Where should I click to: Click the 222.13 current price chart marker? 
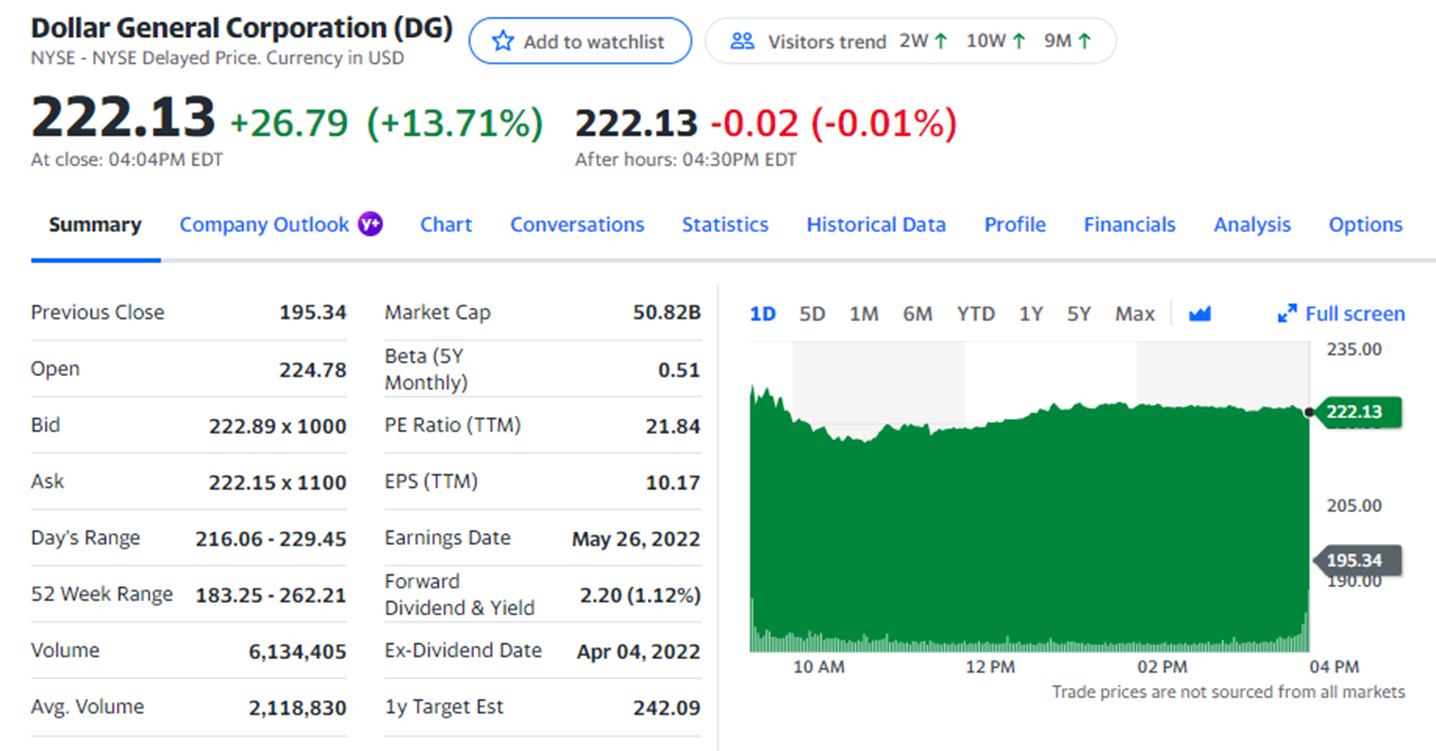1357,412
